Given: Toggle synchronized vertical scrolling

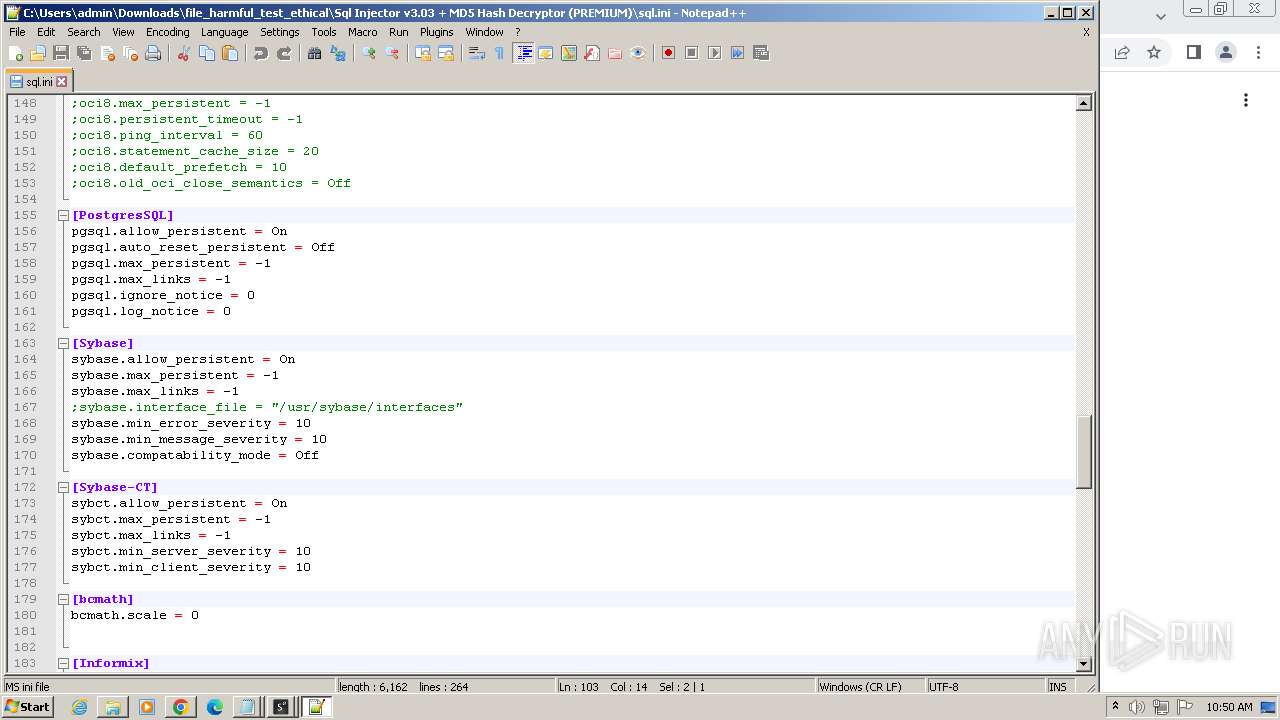Looking at the screenshot, I should pos(423,53).
